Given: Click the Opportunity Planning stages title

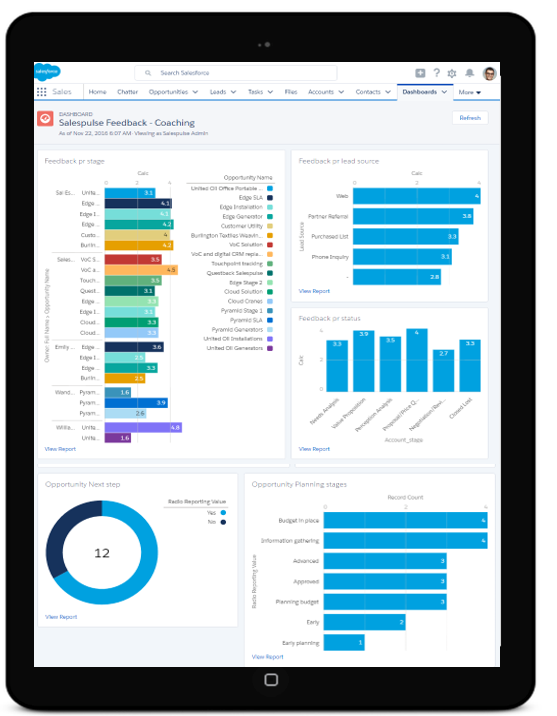Looking at the screenshot, I should [299, 484].
